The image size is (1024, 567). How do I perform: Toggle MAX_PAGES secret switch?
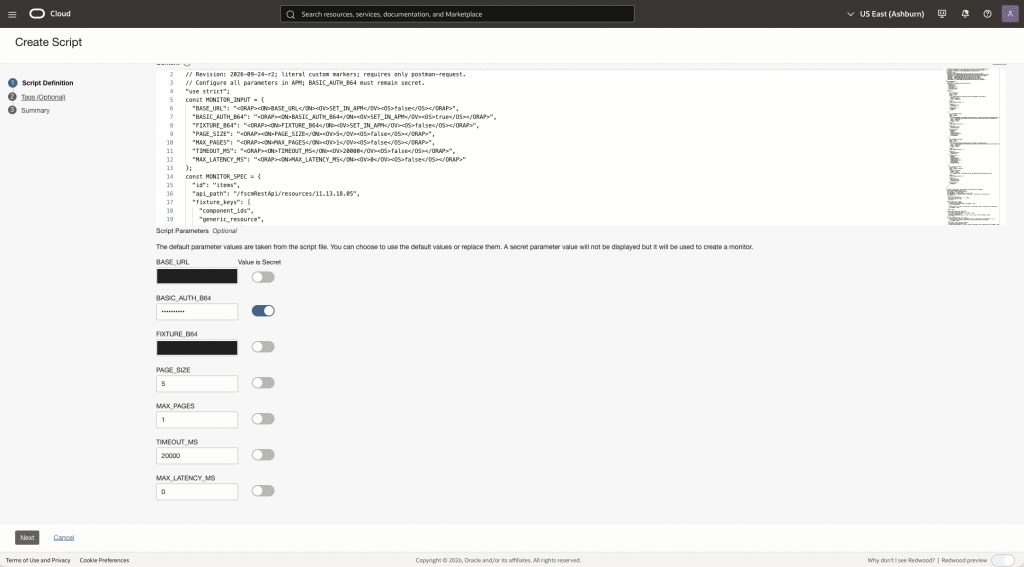coord(263,419)
